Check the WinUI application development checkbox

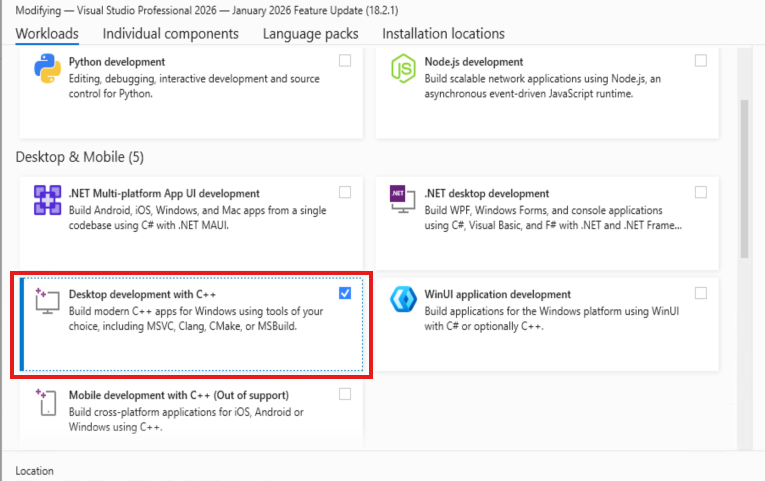pyautogui.click(x=701, y=293)
